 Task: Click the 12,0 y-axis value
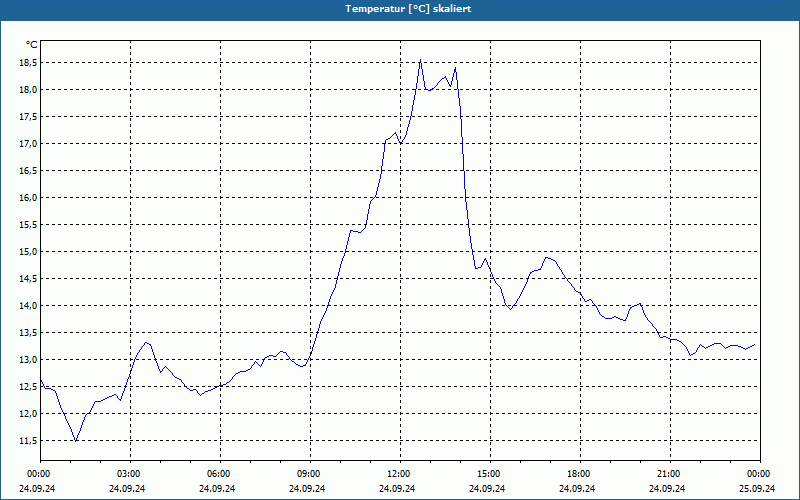tap(28, 414)
